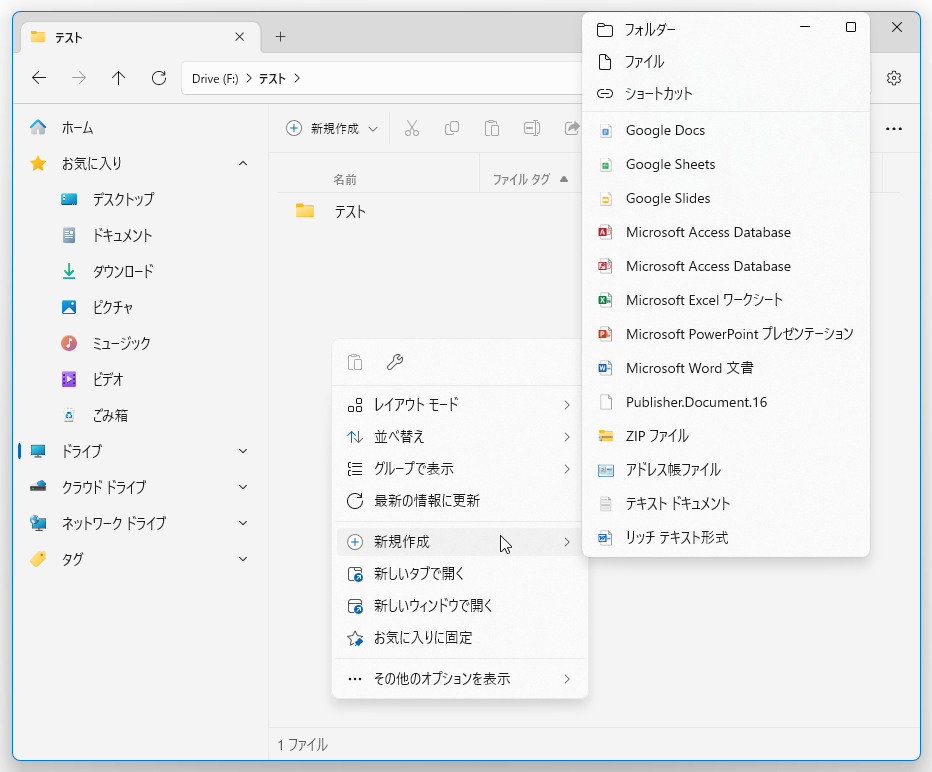The width and height of the screenshot is (932, 772).
Task: Open ドキュメント in the sidebar
Action: point(141,235)
